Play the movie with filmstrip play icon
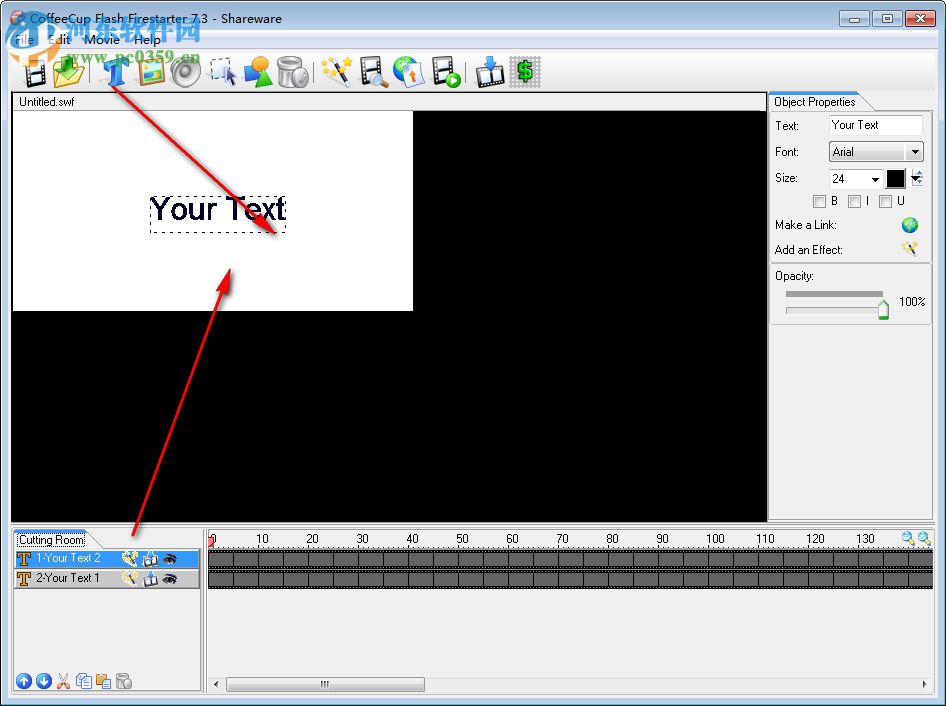This screenshot has width=946, height=706. point(447,72)
